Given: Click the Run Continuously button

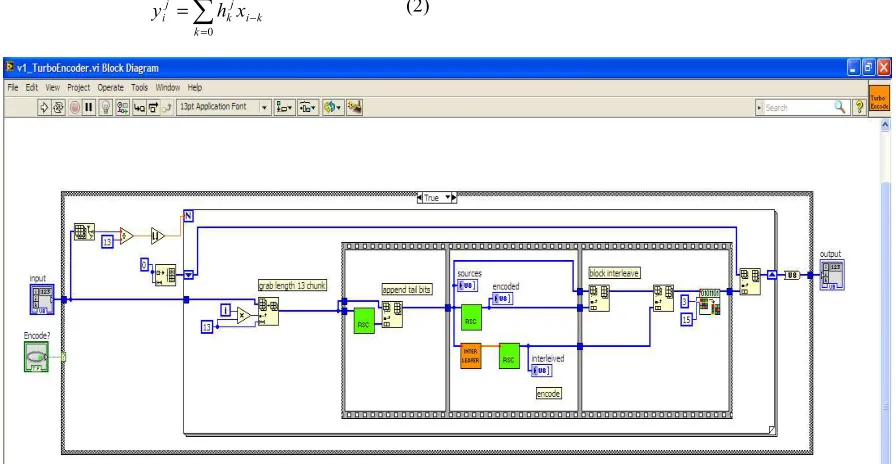Looking at the screenshot, I should pyautogui.click(x=58, y=107).
